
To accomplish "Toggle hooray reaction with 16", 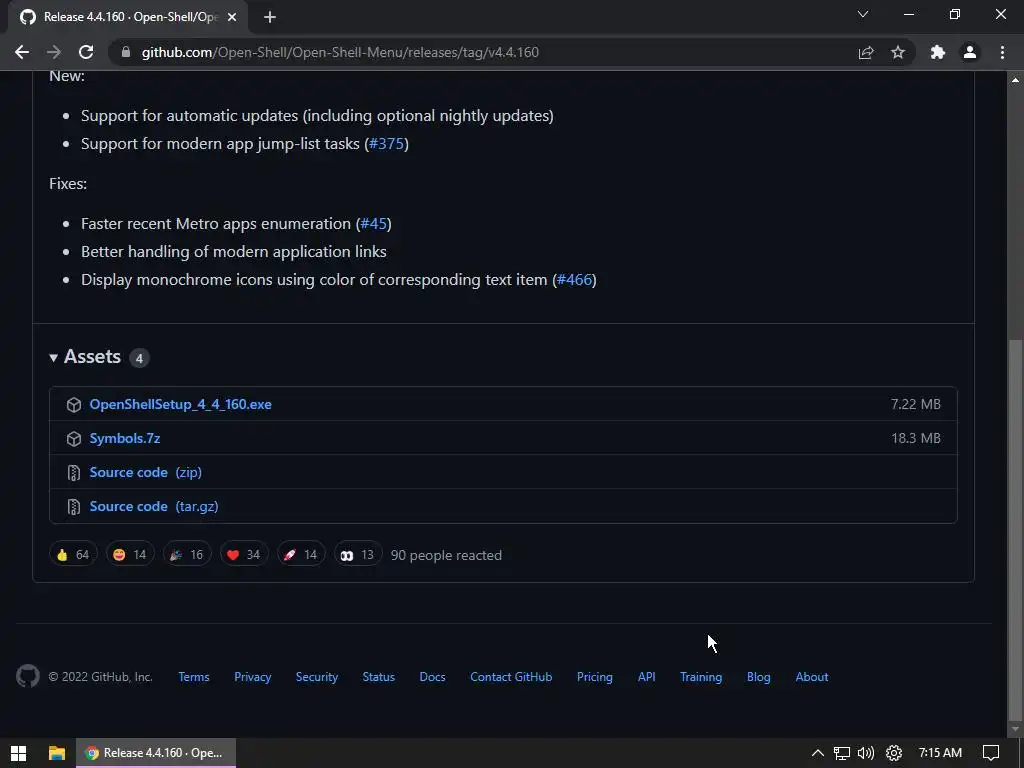I will [187, 554].
